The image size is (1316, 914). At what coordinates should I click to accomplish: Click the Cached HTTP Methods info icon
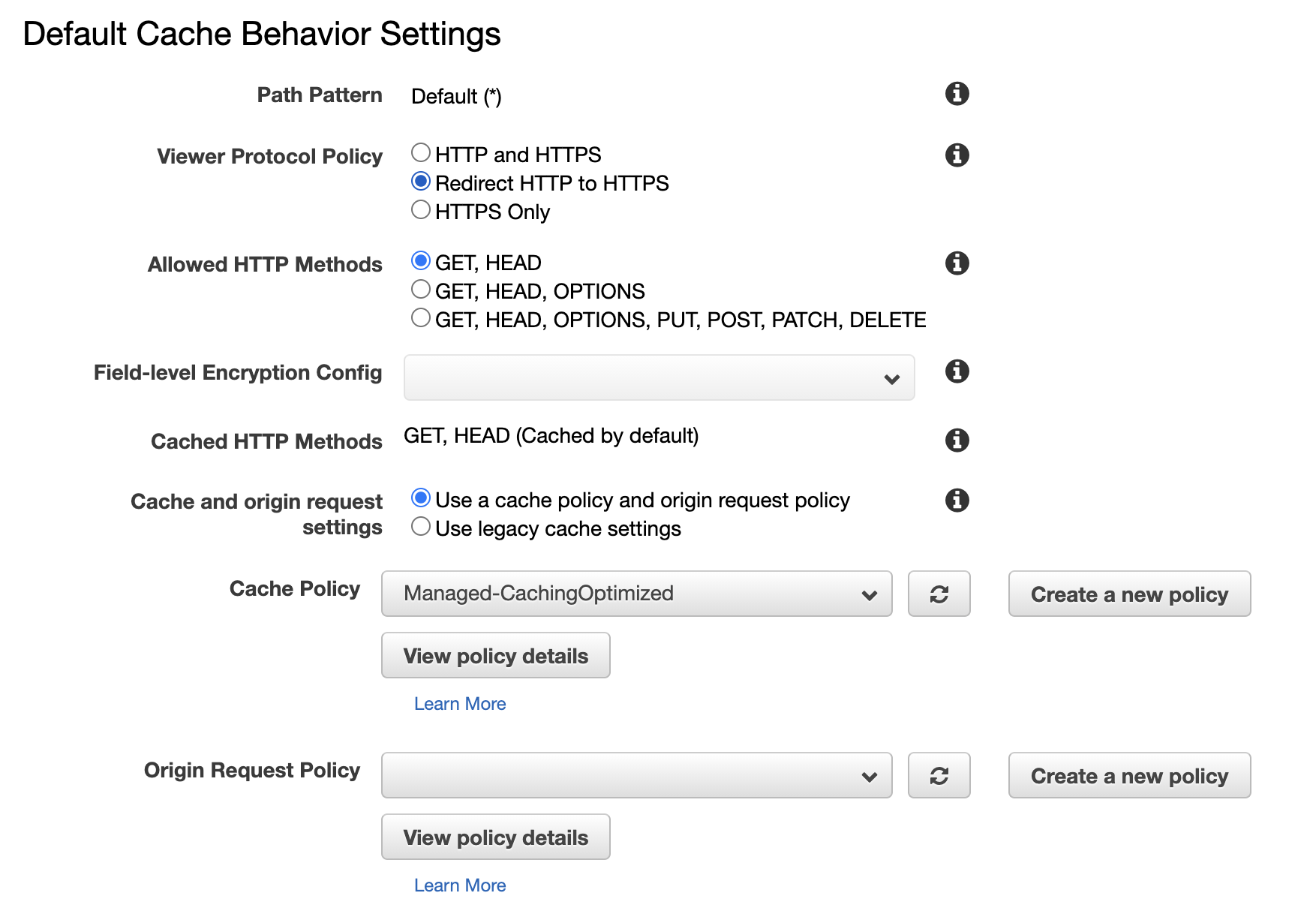point(957,440)
